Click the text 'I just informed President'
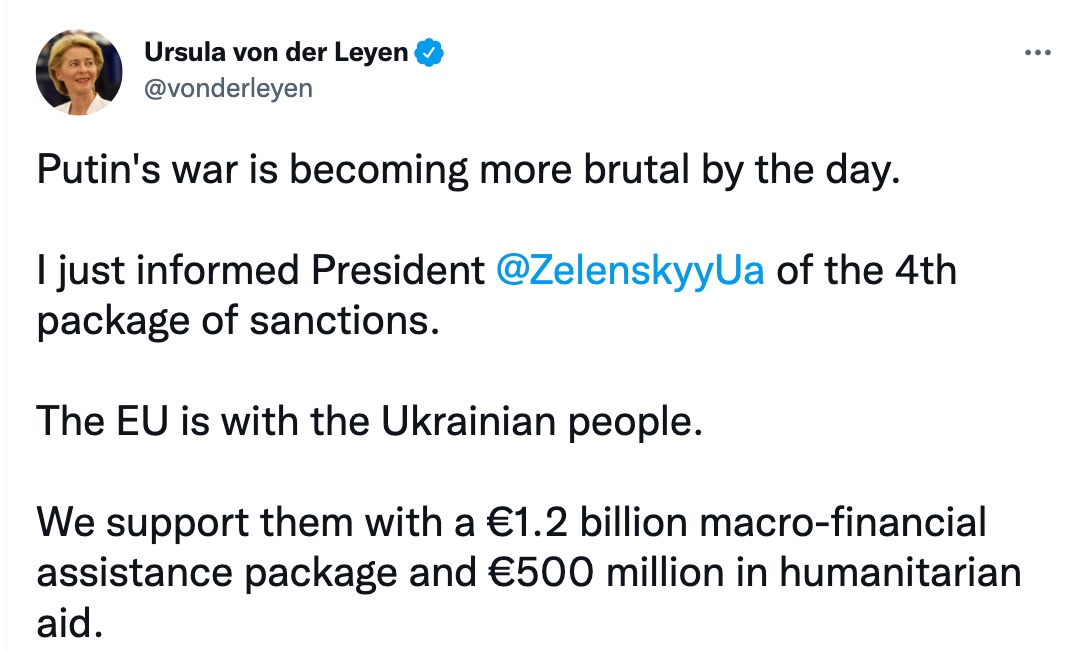1068x650 pixels. pyautogui.click(x=261, y=270)
